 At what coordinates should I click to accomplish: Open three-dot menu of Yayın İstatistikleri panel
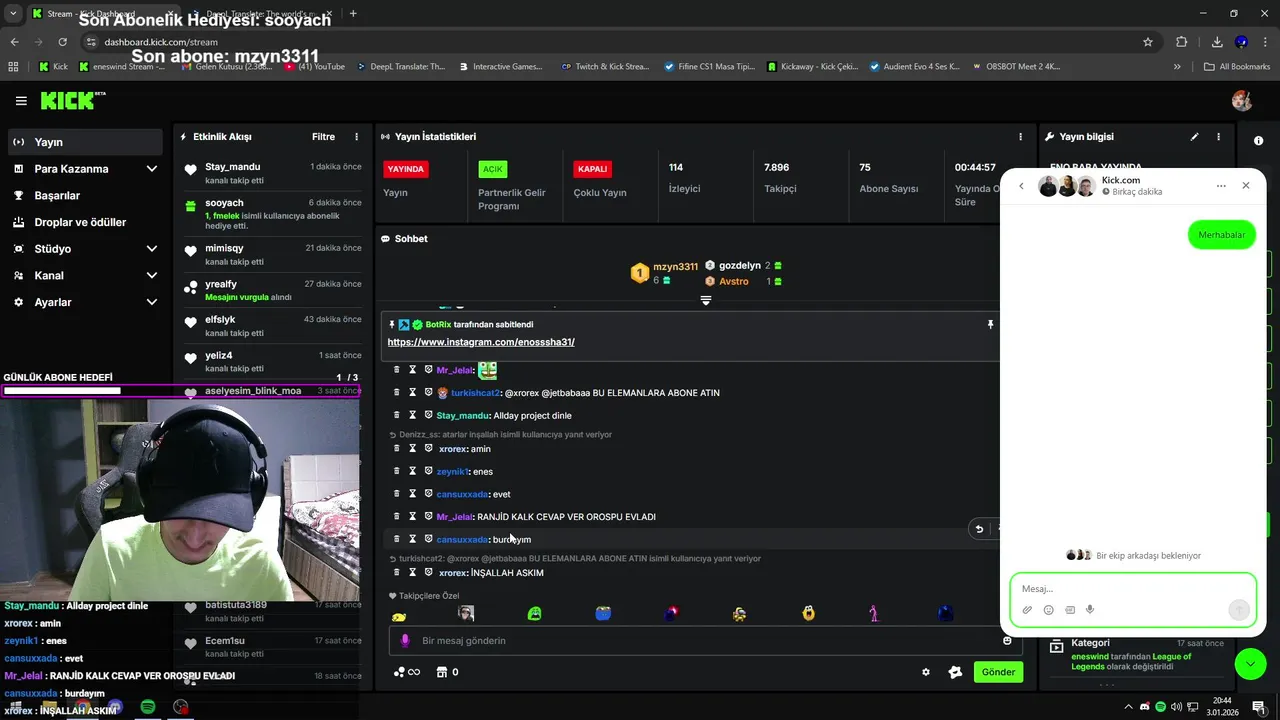[1021, 137]
